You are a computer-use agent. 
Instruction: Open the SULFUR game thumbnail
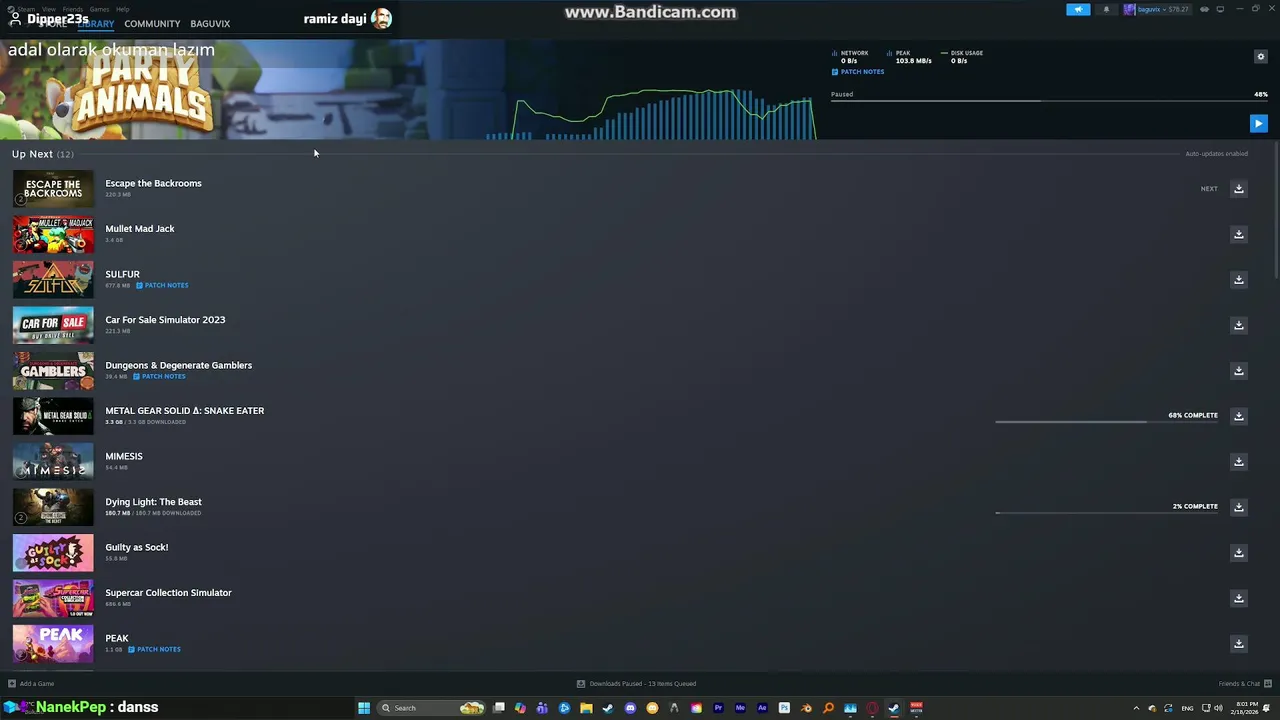click(x=53, y=280)
